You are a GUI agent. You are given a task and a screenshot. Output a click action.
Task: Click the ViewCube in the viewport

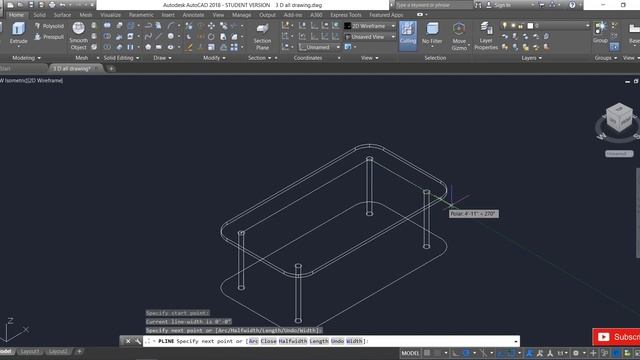tap(619, 118)
